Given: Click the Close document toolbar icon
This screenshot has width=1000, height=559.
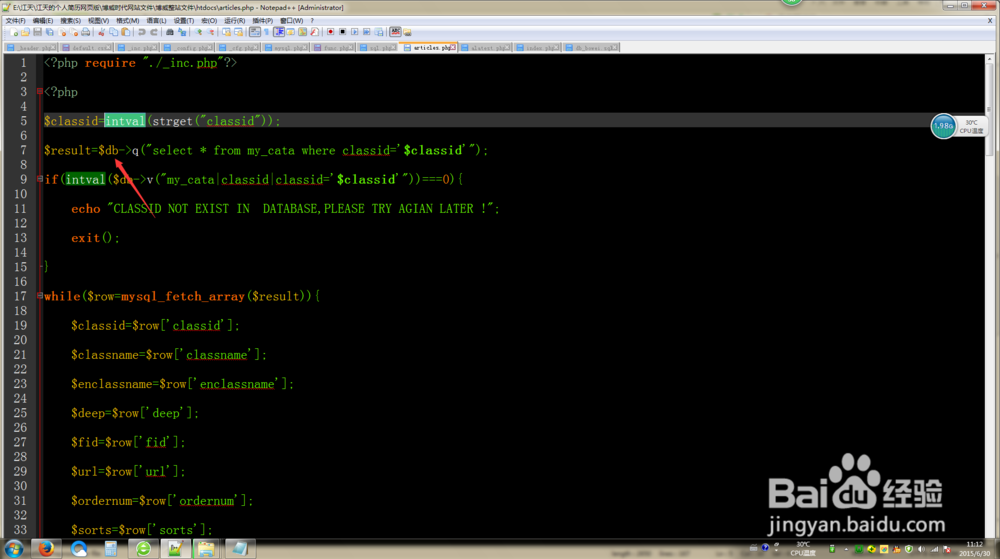Looking at the screenshot, I should pos(62,32).
